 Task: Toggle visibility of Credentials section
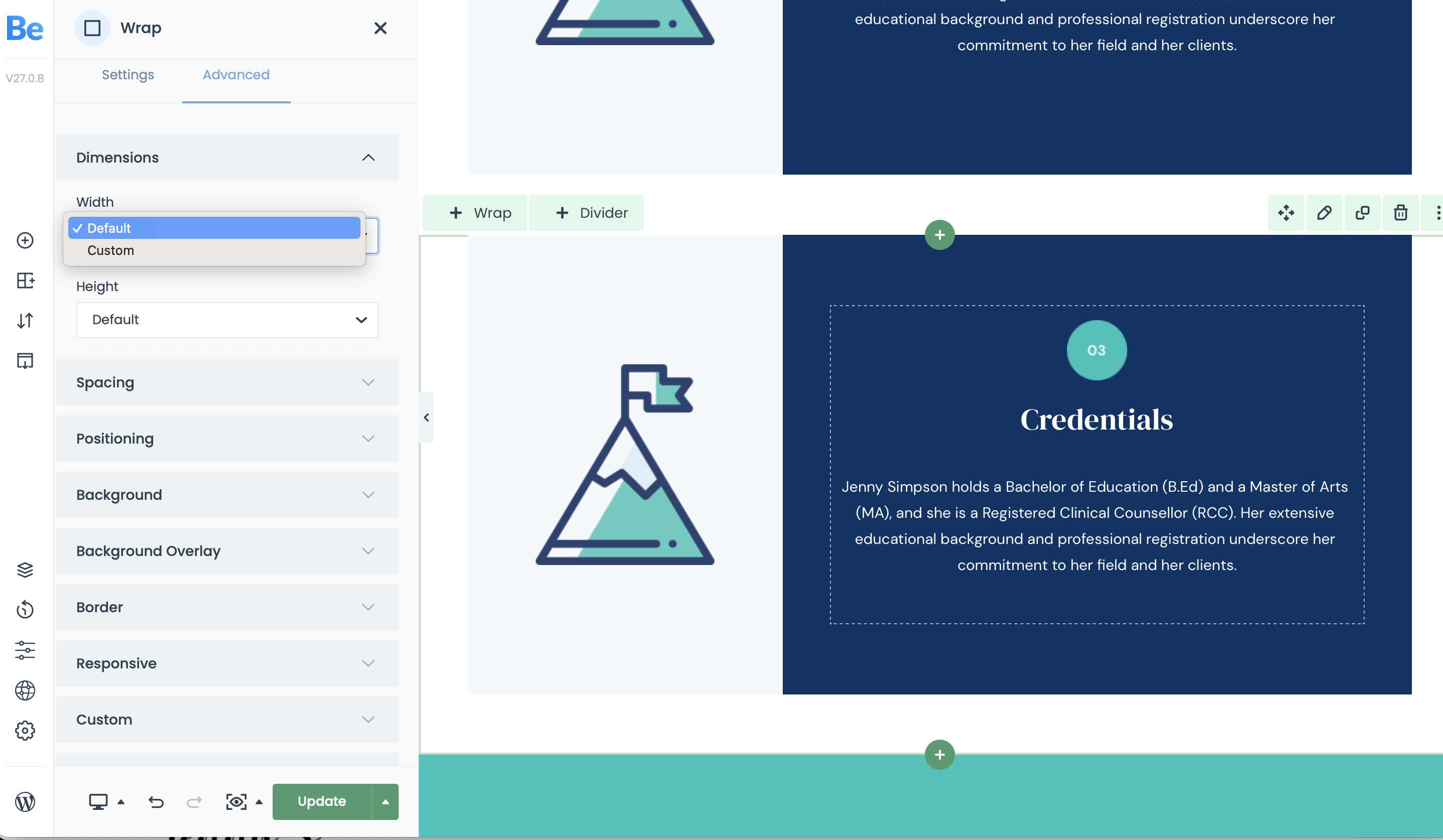[1436, 211]
